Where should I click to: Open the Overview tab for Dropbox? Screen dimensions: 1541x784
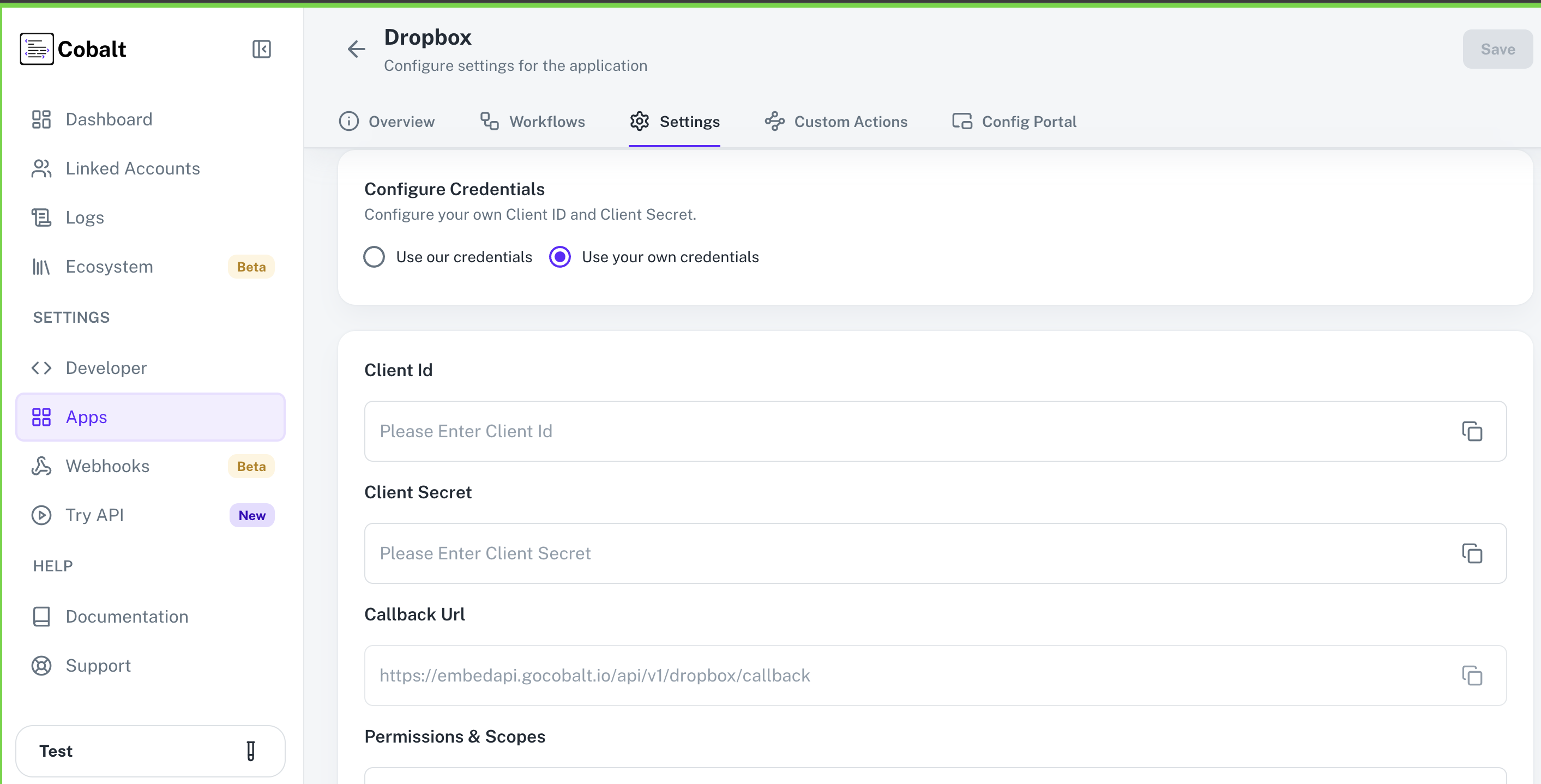coord(401,122)
